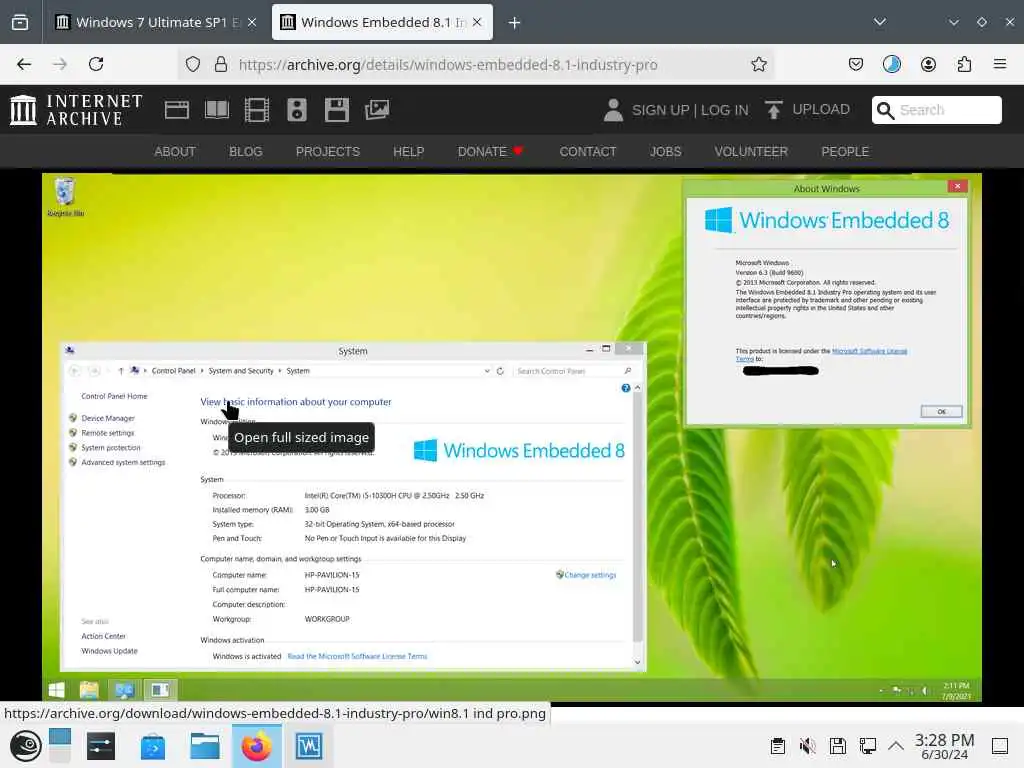Open the VOLUNTEER menu item
Viewport: 1024px width, 768px height.
(x=751, y=152)
